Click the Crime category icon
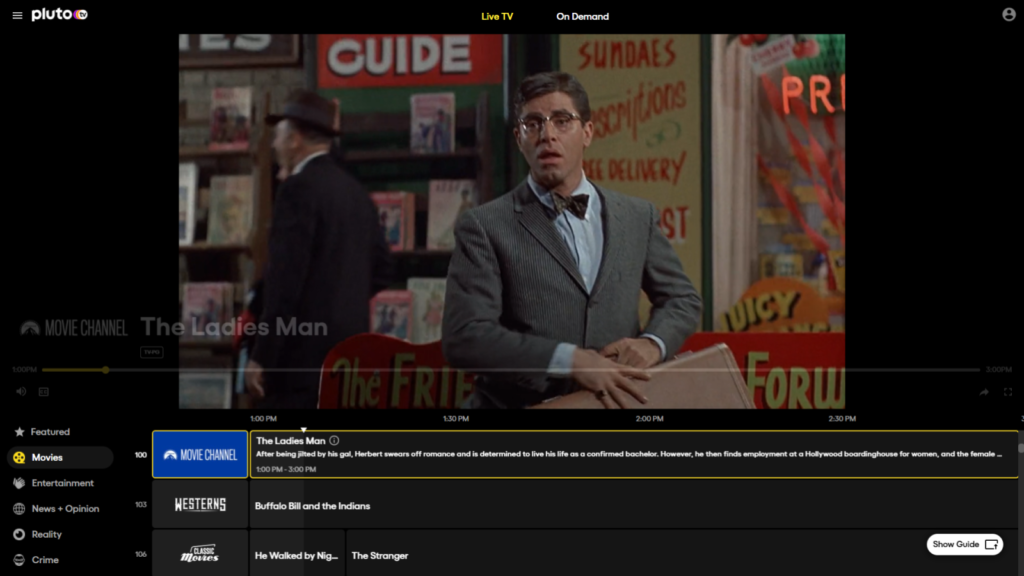 click(x=19, y=560)
